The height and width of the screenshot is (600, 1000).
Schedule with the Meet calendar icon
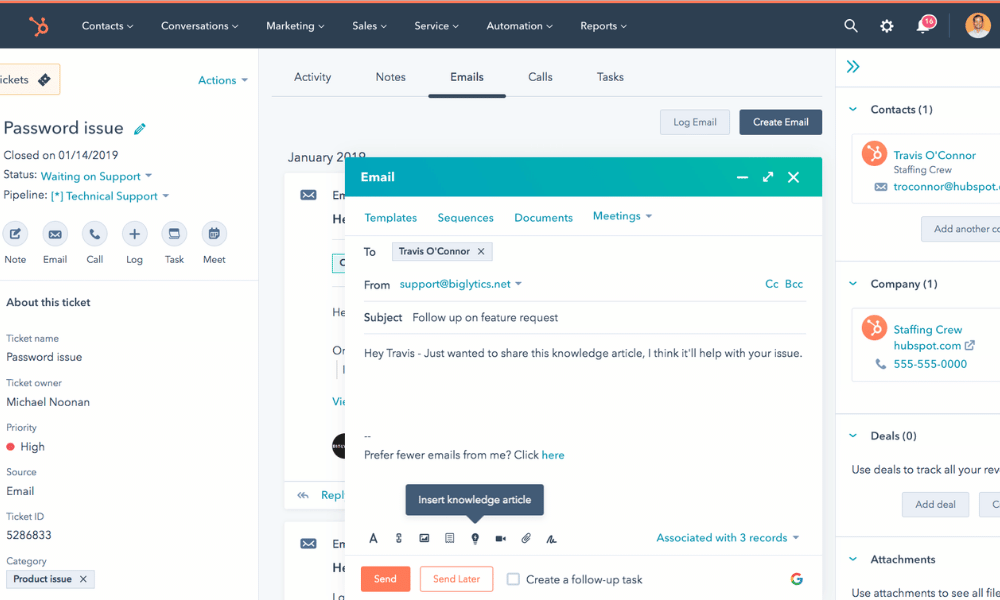click(214, 234)
